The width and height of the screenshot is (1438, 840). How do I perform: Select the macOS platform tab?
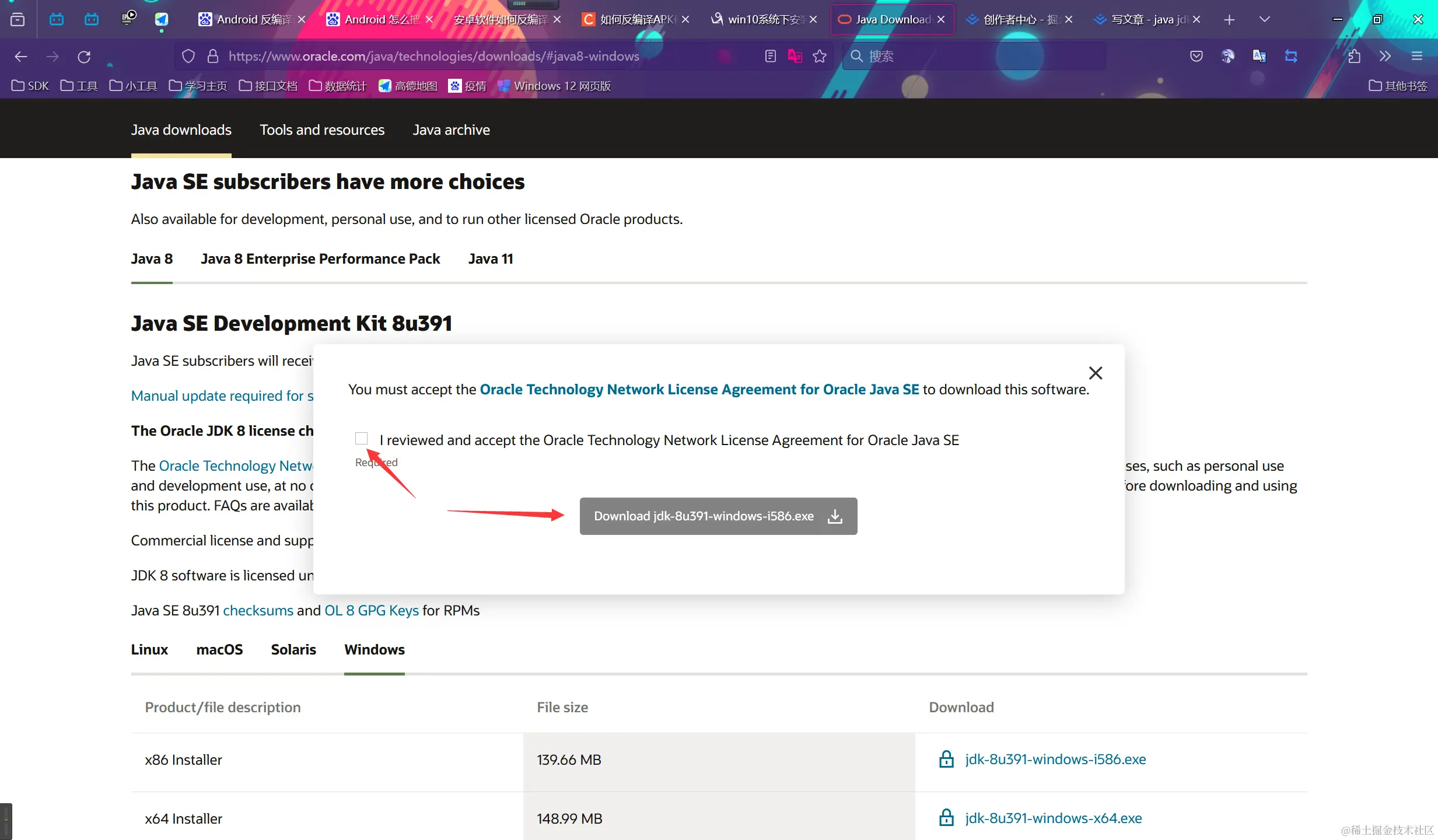[219, 649]
